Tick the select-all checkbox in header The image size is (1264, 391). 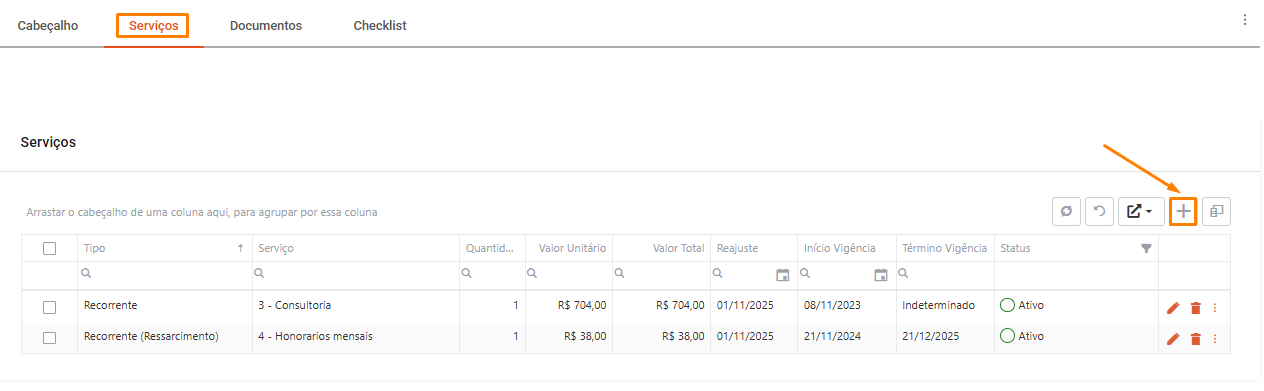pyautogui.click(x=49, y=248)
